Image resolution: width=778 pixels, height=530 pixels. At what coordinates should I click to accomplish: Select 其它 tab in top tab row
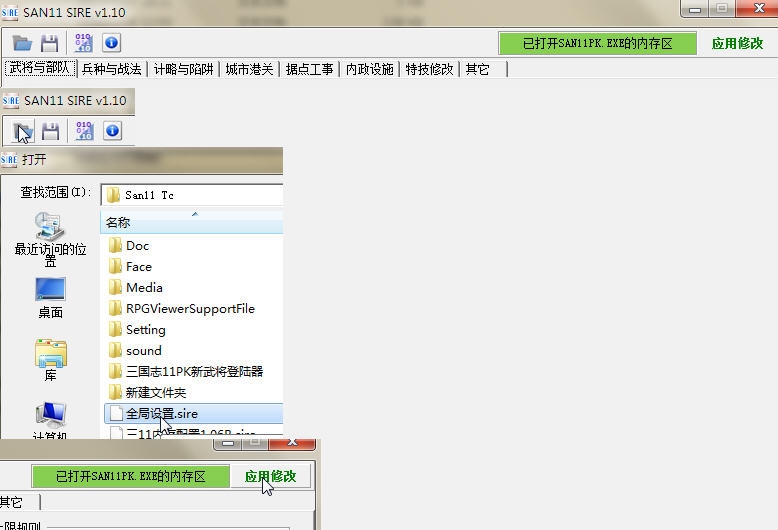[x=484, y=69]
